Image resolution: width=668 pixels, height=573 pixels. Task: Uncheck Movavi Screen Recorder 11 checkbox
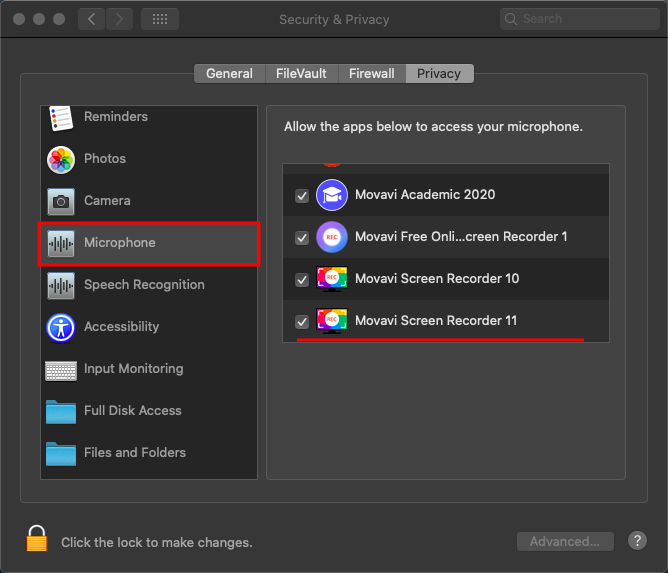coord(302,322)
